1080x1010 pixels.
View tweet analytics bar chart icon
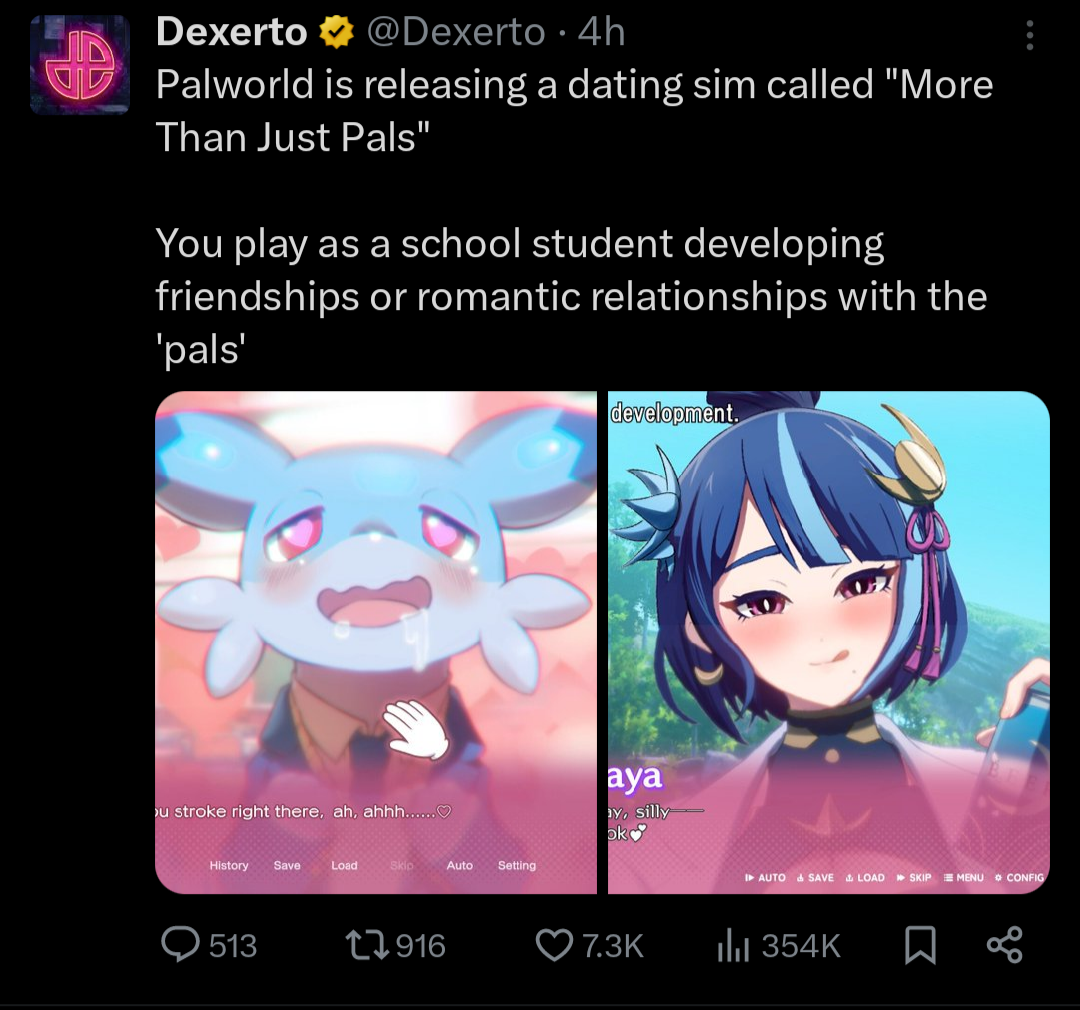[733, 945]
